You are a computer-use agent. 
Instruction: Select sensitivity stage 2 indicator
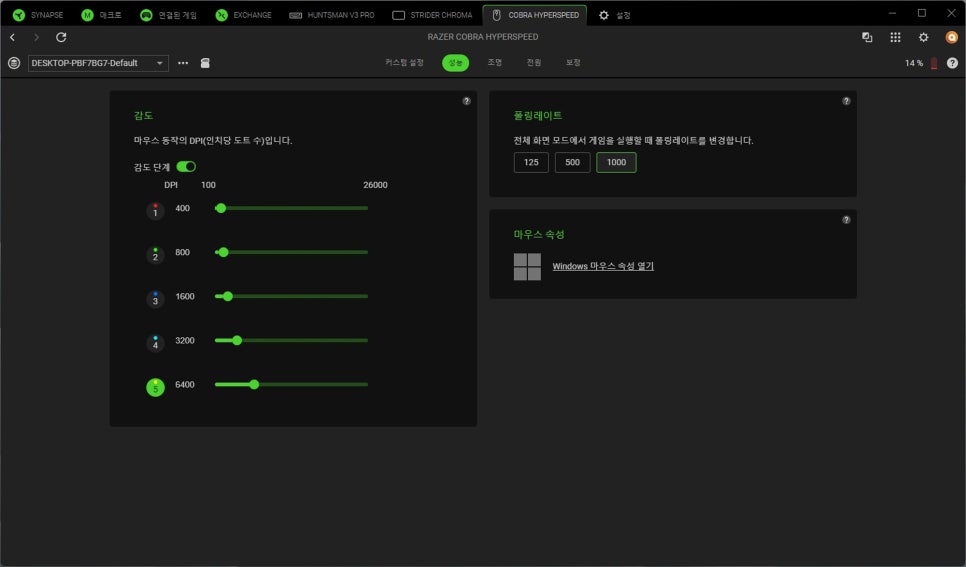coord(155,255)
